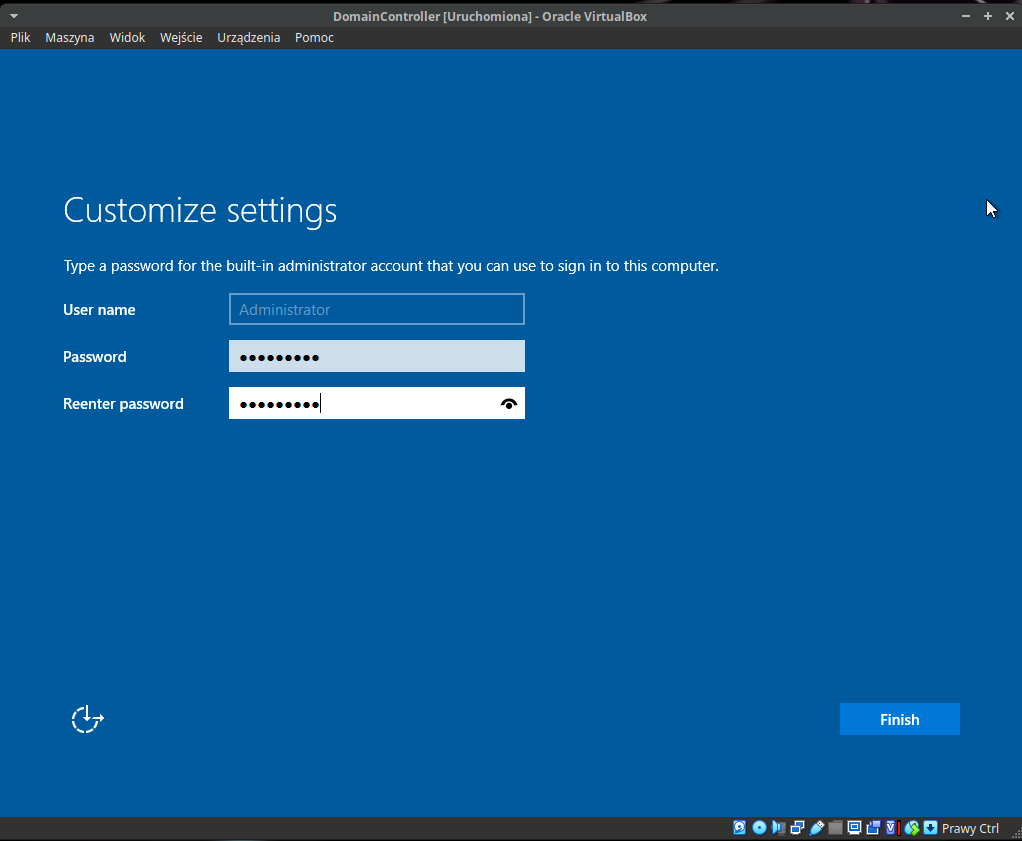Focus the Reenter password field
1022x841 pixels.
[377, 403]
